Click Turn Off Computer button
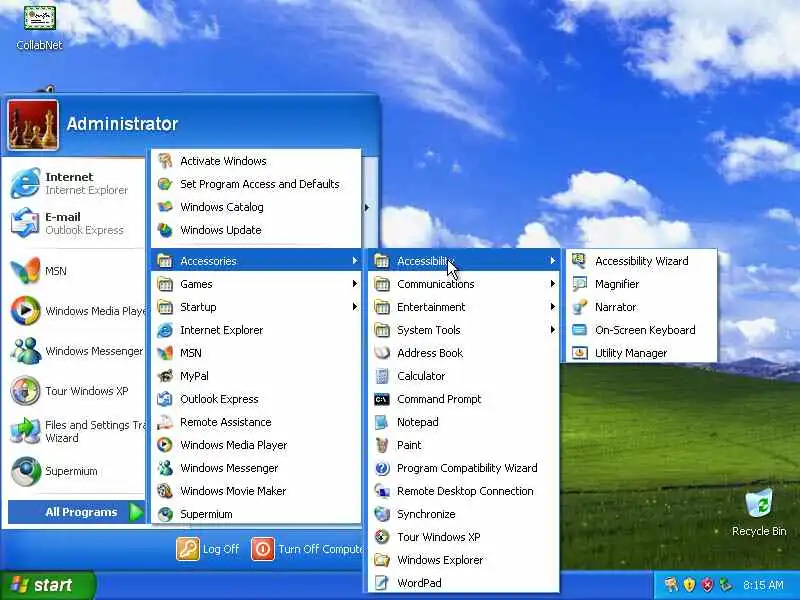The image size is (800, 600). [x=306, y=549]
